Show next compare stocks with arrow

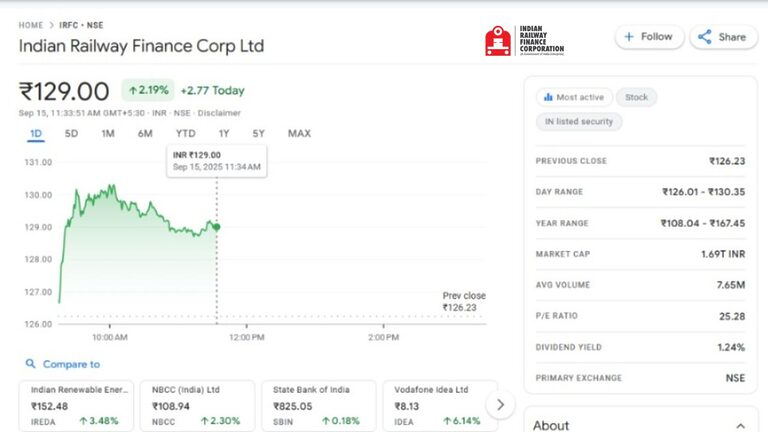tap(499, 405)
